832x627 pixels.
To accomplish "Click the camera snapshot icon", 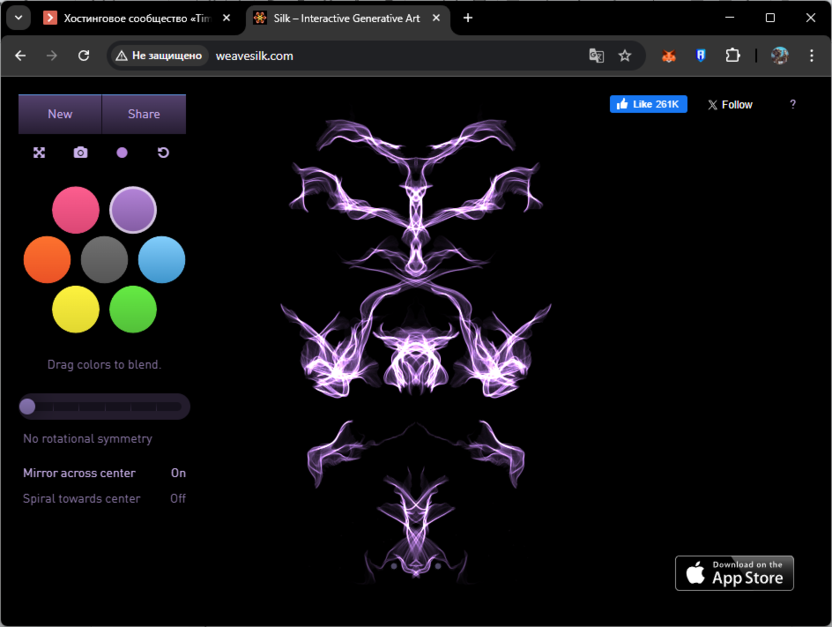I will coord(81,153).
